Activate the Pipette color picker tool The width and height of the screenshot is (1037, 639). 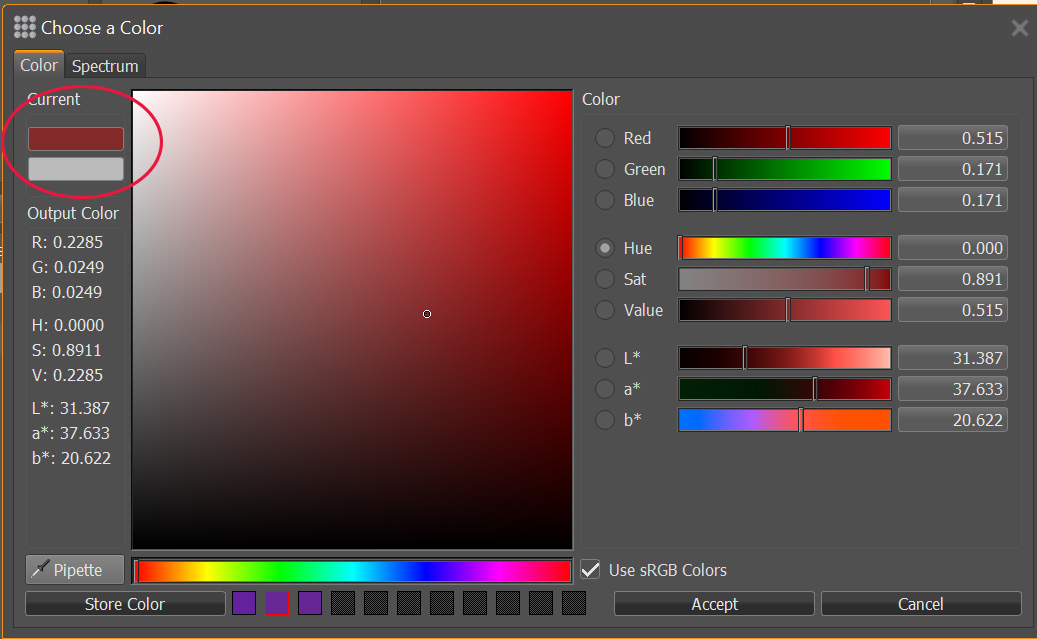(x=74, y=569)
